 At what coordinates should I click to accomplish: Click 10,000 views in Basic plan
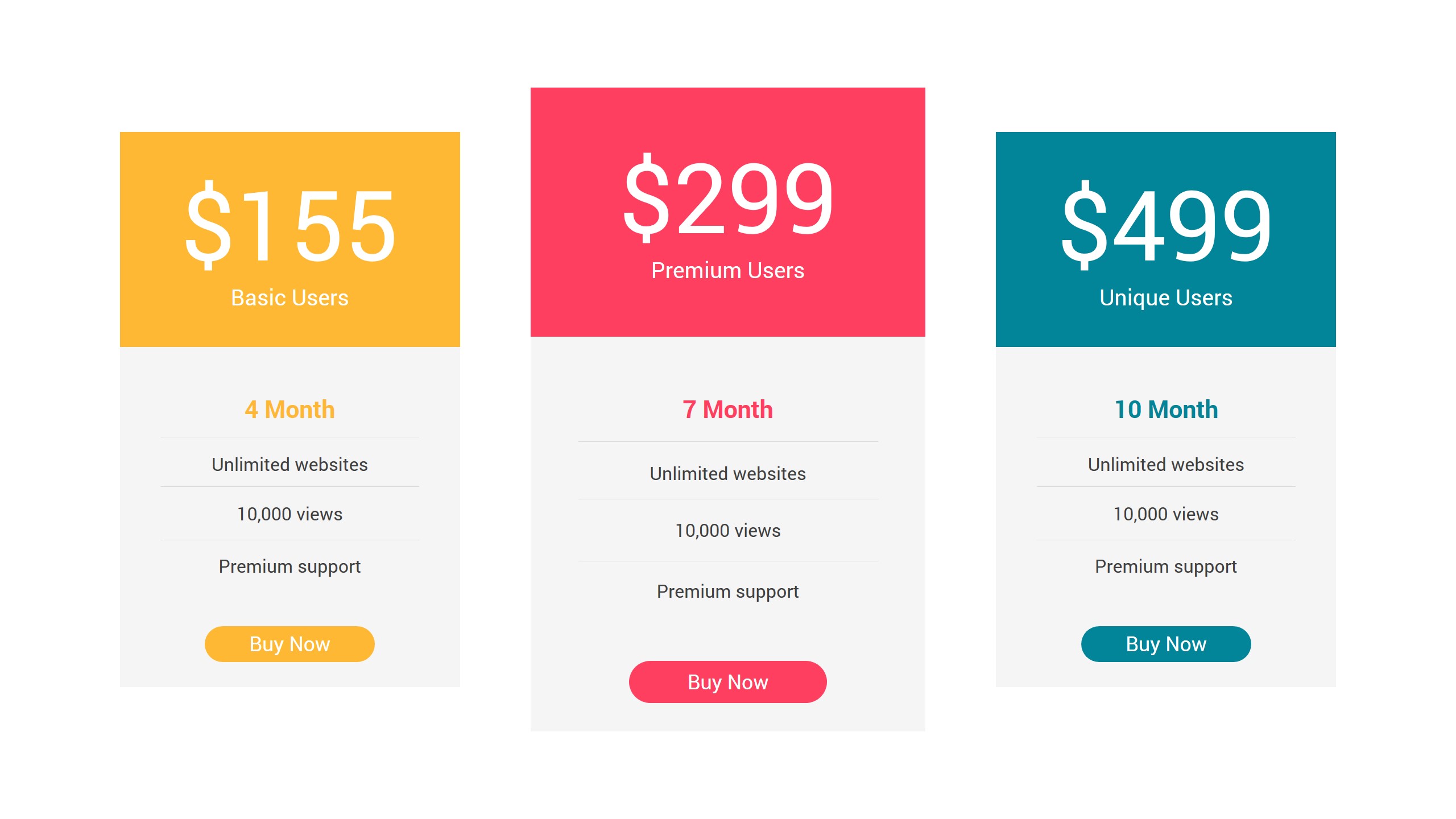point(289,514)
